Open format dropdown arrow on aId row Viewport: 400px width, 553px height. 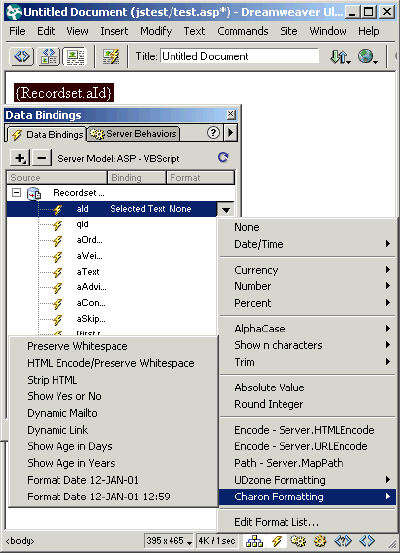coord(226,209)
